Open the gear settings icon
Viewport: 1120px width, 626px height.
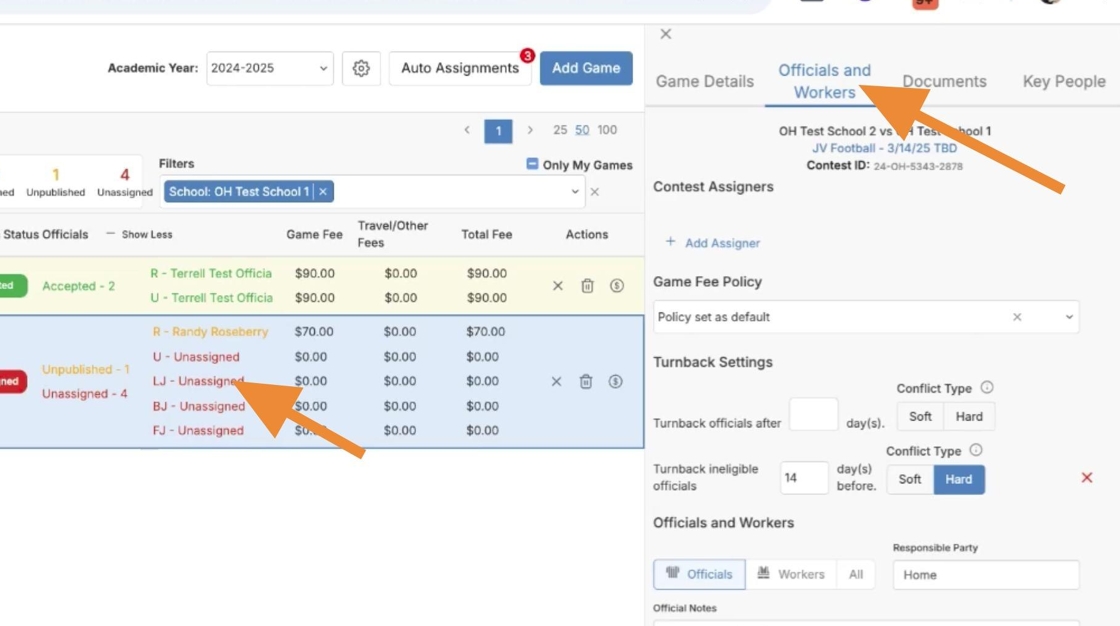[361, 68]
